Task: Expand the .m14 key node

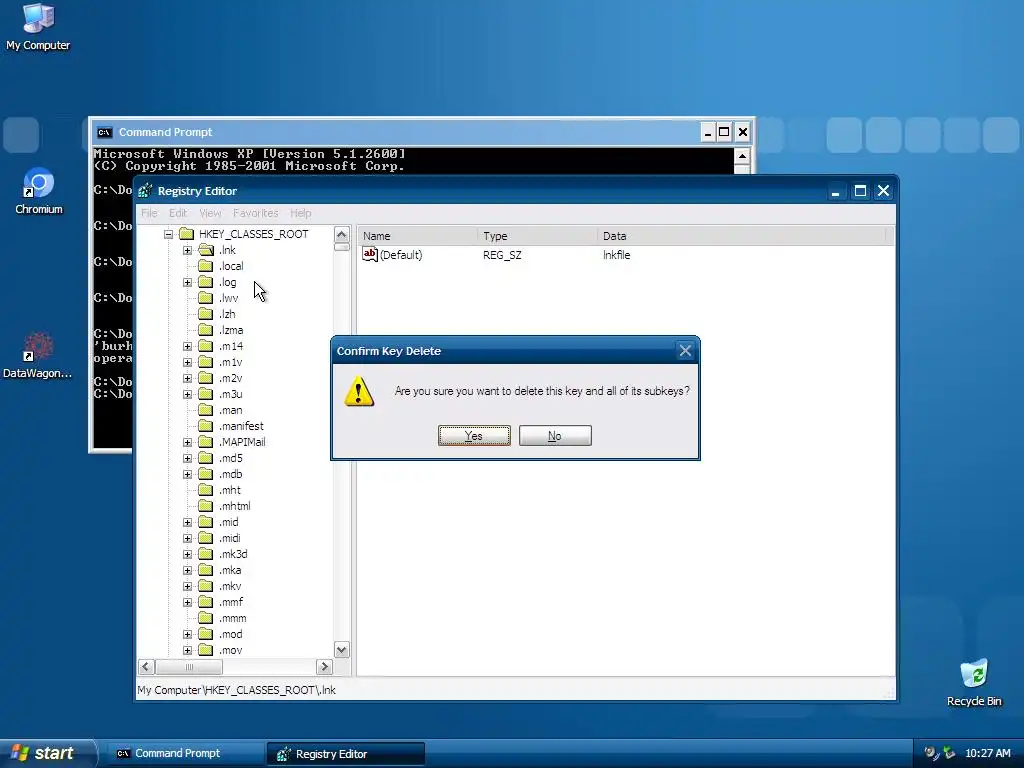Action: (x=187, y=346)
